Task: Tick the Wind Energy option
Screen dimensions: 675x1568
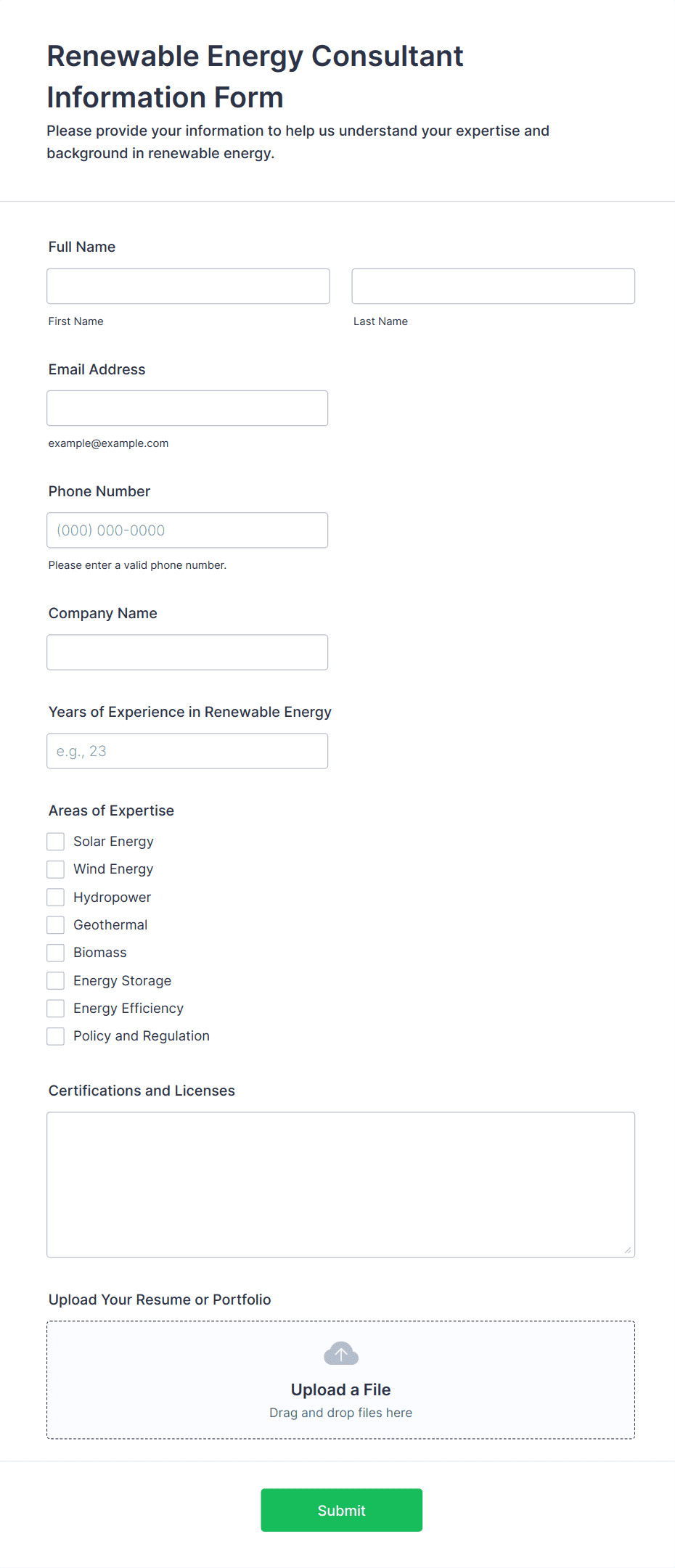Action: pyautogui.click(x=56, y=869)
